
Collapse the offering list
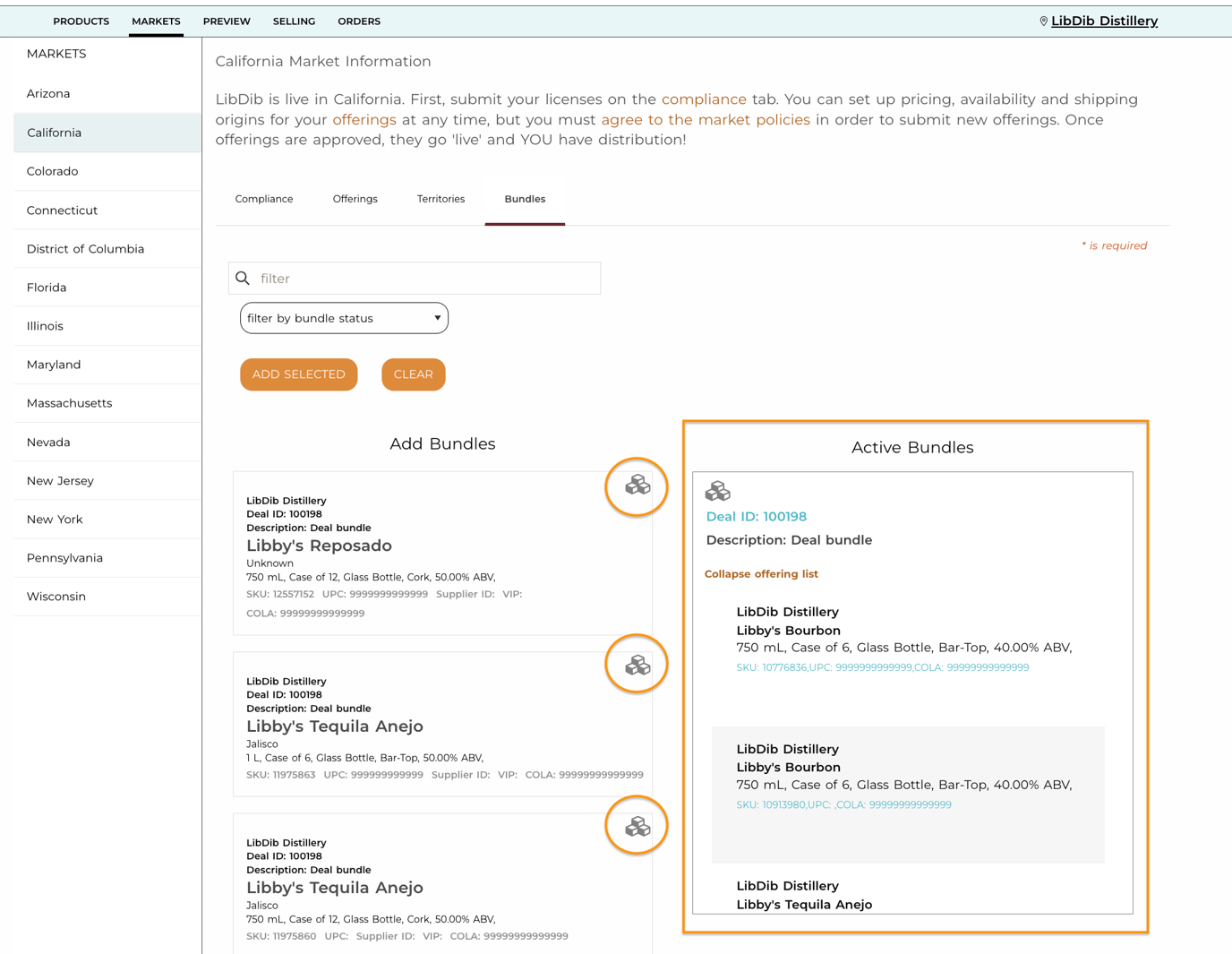(x=761, y=574)
